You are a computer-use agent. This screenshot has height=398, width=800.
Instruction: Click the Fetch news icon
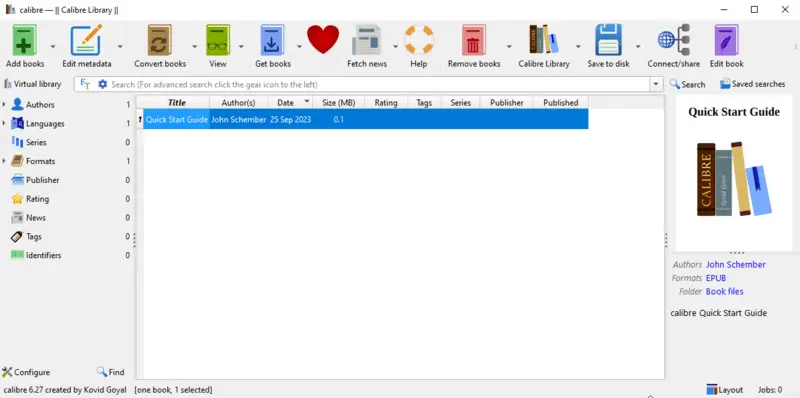[366, 40]
